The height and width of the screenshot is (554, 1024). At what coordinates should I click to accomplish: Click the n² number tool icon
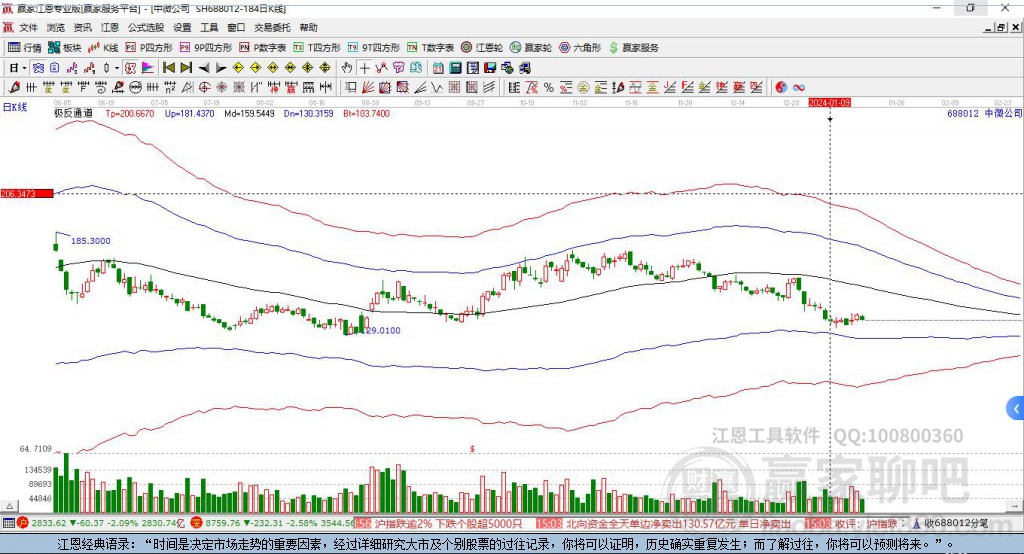click(170, 87)
